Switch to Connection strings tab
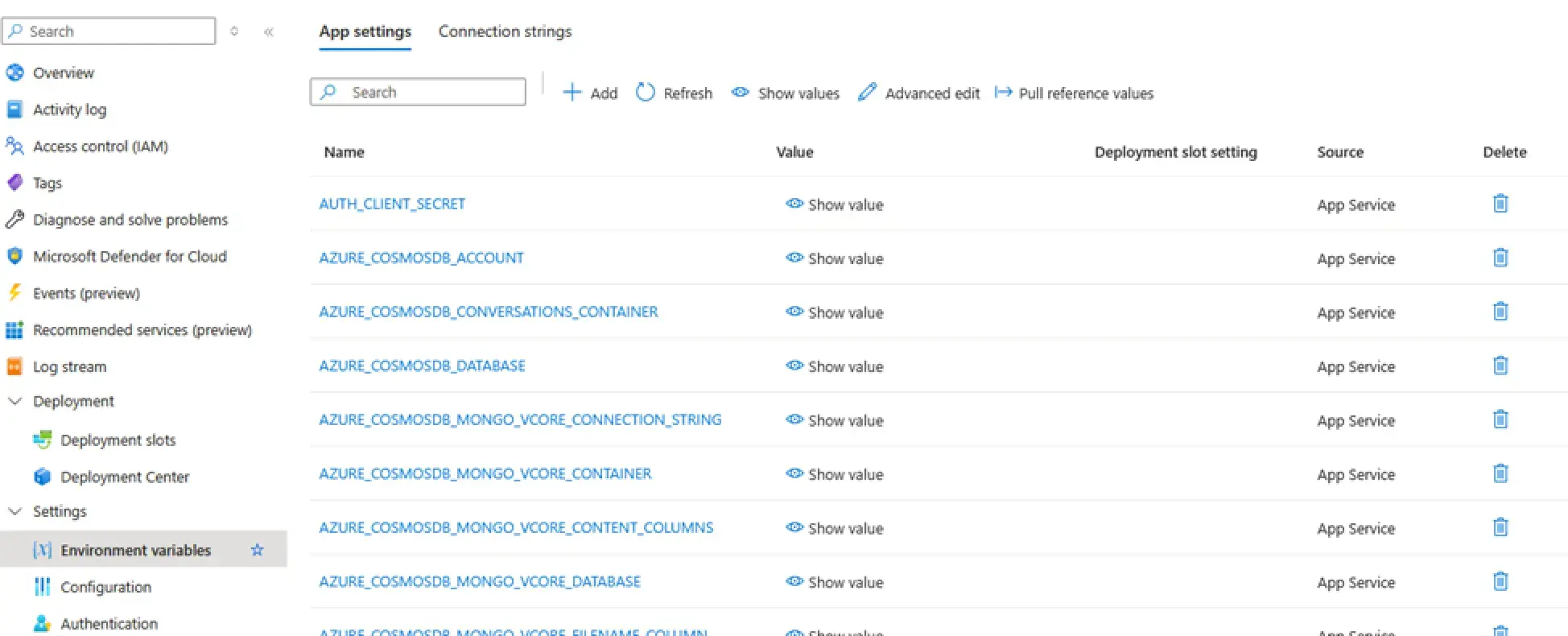 [x=505, y=31]
